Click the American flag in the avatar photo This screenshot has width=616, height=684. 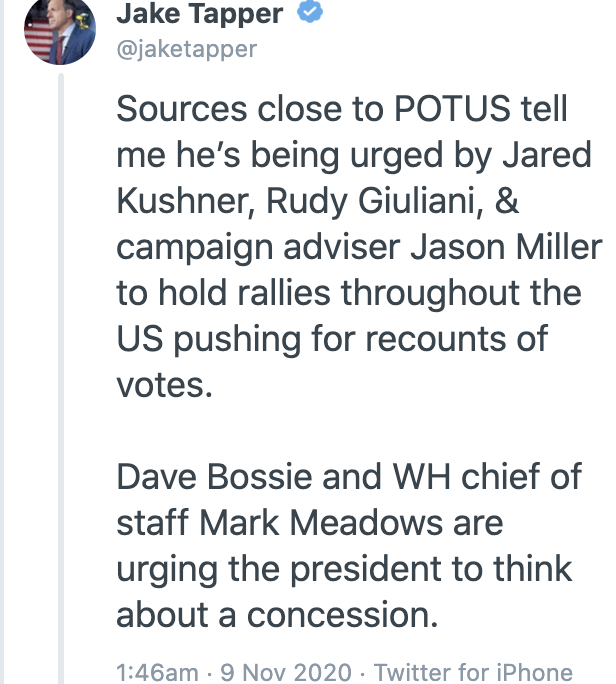pyautogui.click(x=39, y=37)
